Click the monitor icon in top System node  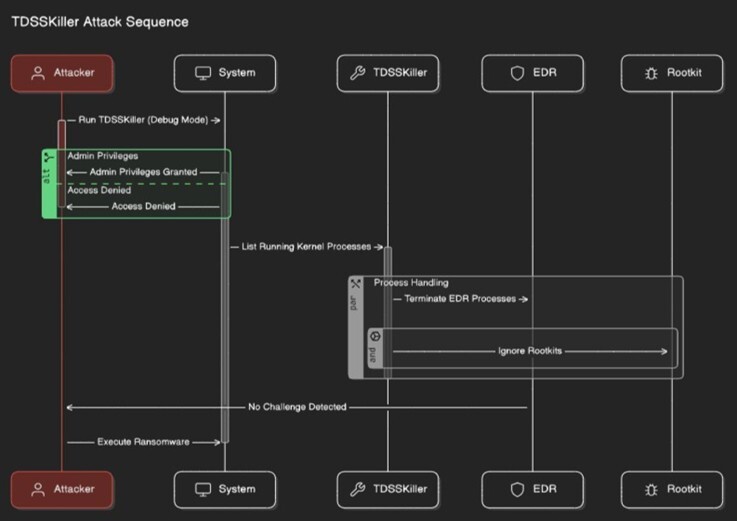(x=203, y=73)
